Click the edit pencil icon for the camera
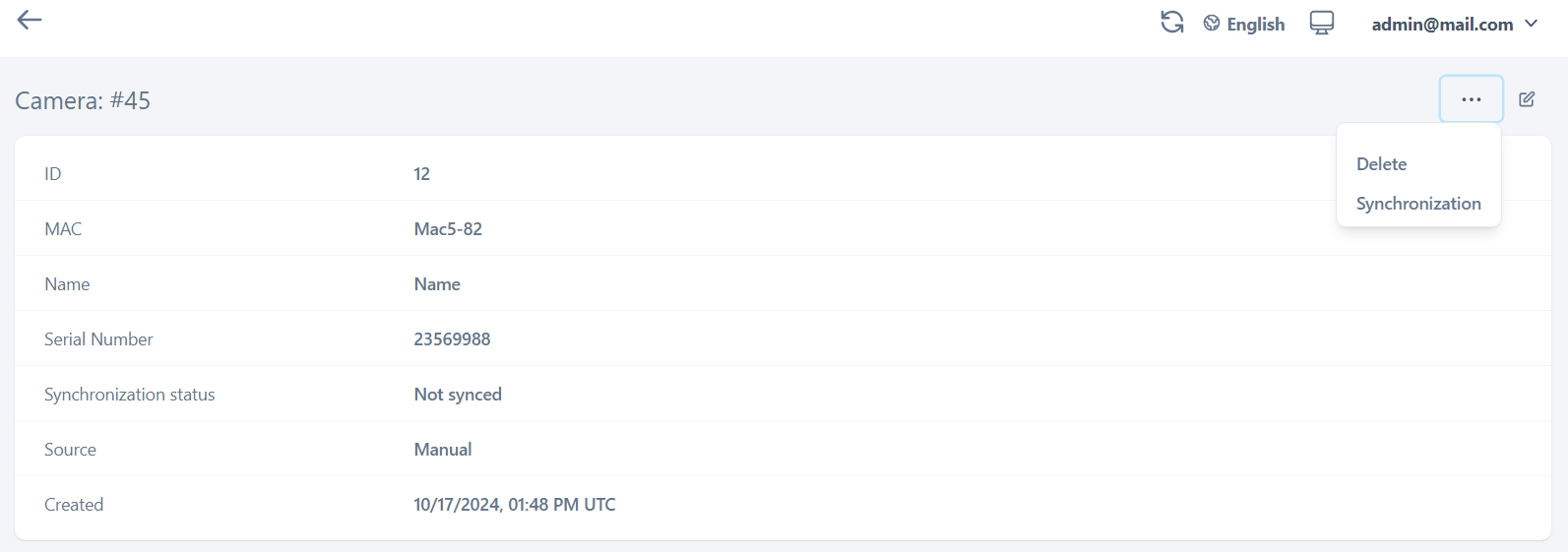 [1527, 99]
